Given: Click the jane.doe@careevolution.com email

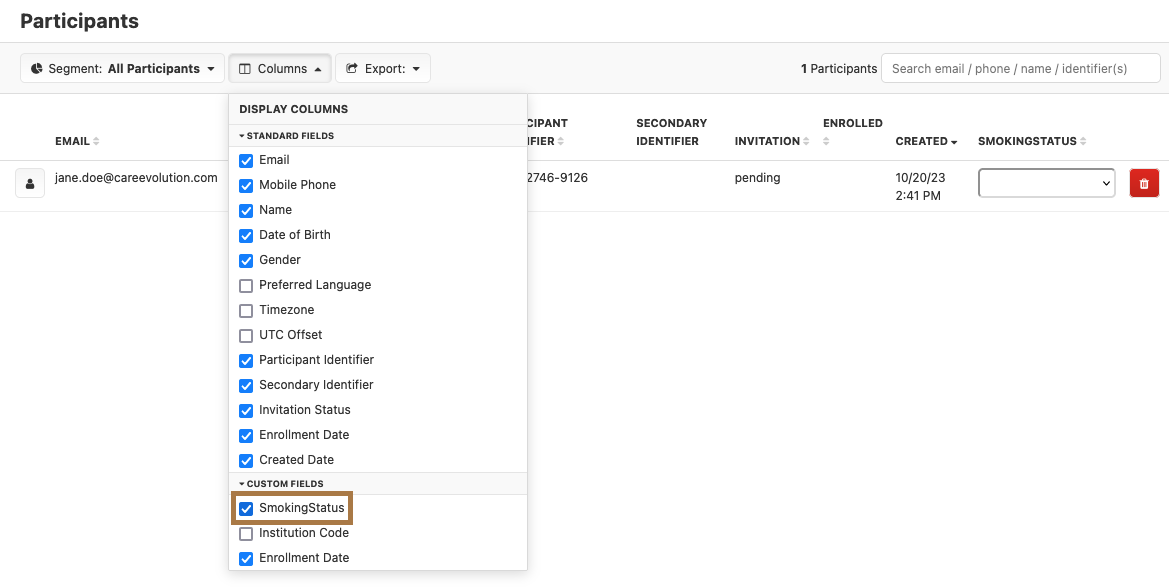Looking at the screenshot, I should point(136,178).
